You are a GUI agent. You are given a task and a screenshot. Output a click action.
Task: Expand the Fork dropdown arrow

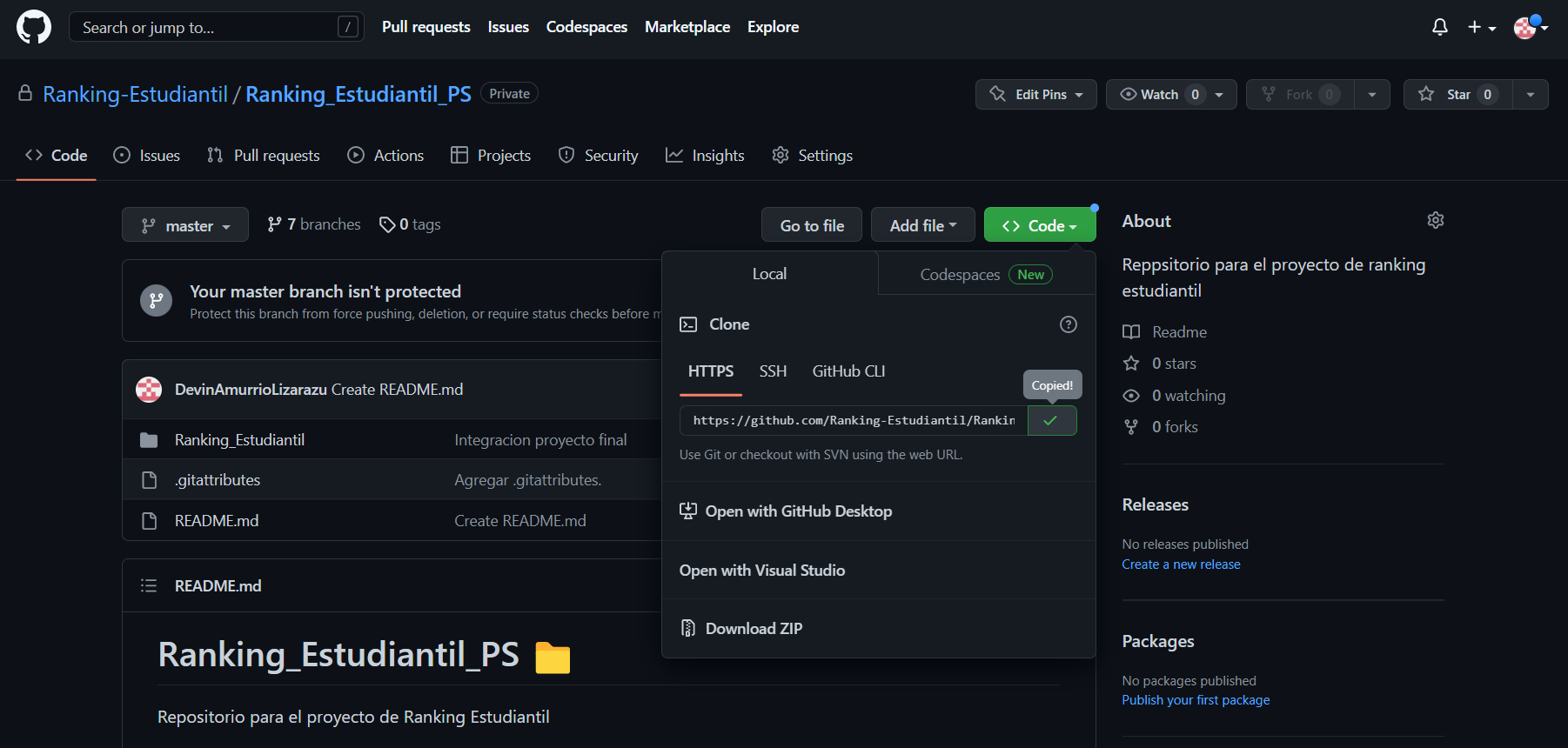click(x=1372, y=94)
